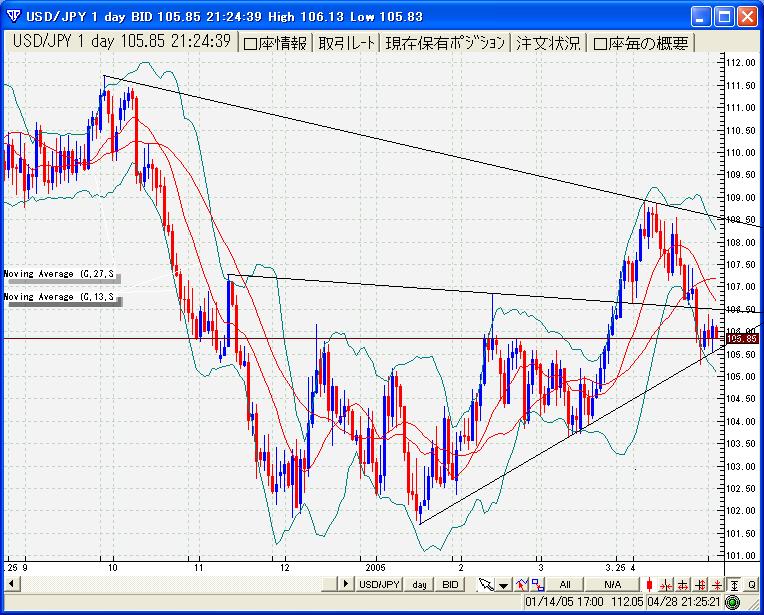
Task: Click the vertical scale fit icon
Action: coord(735,584)
